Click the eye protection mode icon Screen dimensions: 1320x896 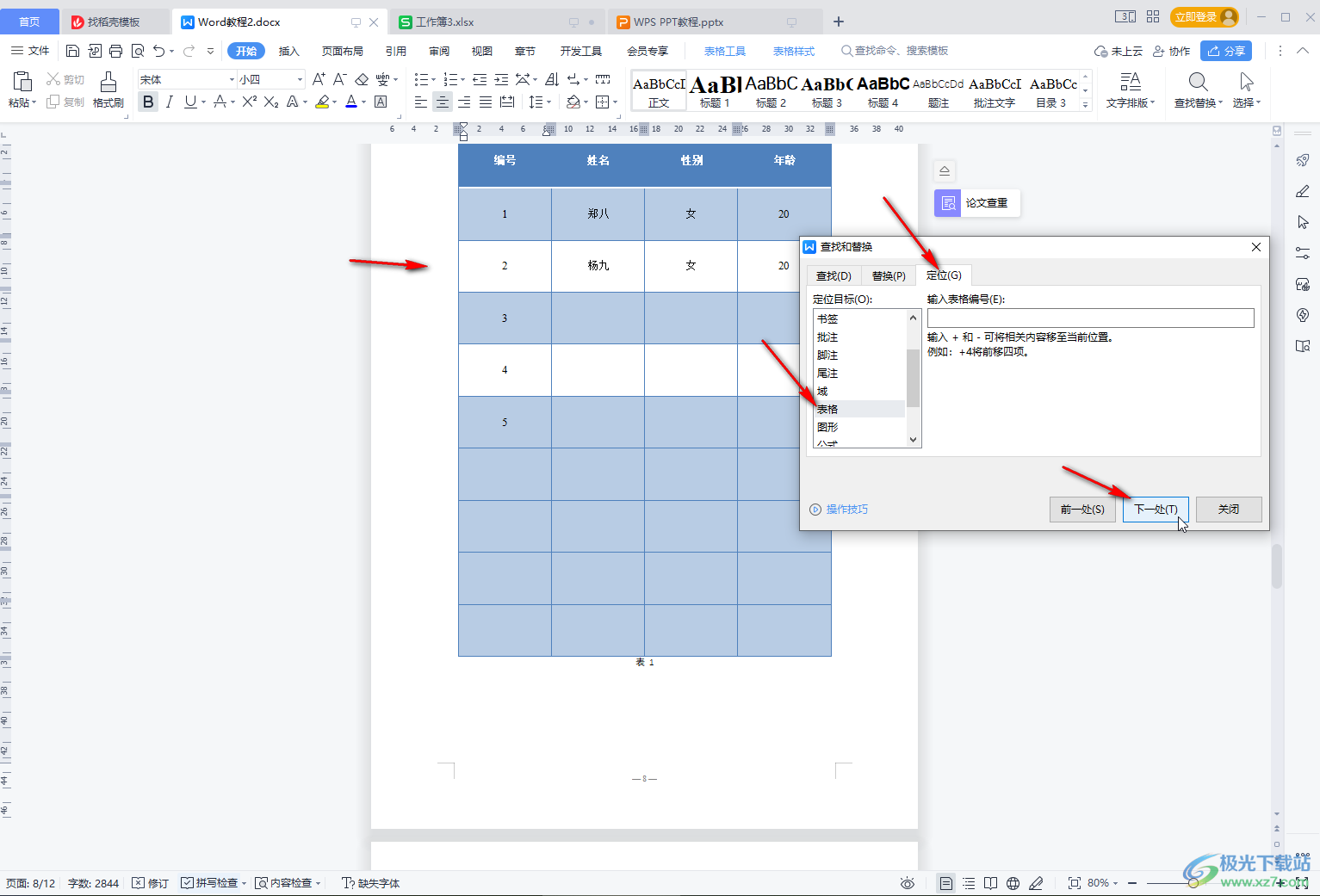[x=907, y=883]
